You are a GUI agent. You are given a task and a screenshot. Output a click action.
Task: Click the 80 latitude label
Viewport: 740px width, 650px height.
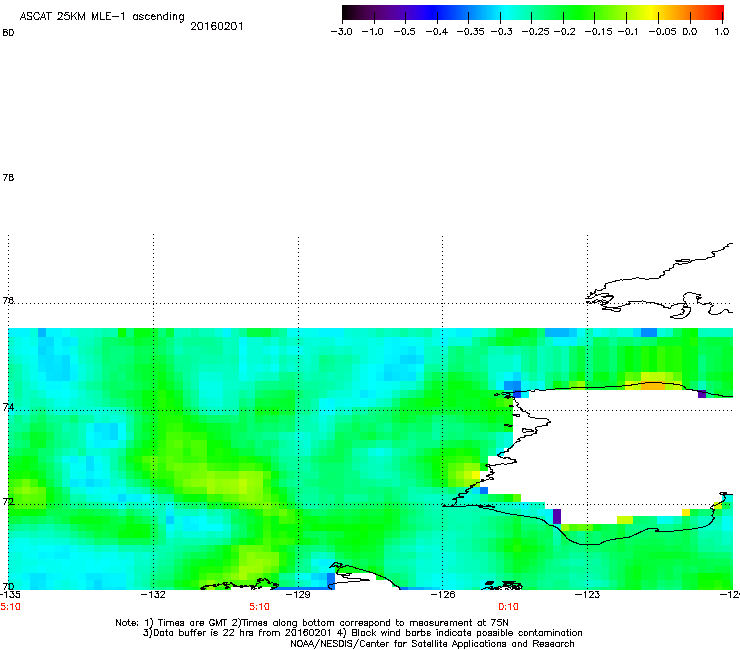8,33
